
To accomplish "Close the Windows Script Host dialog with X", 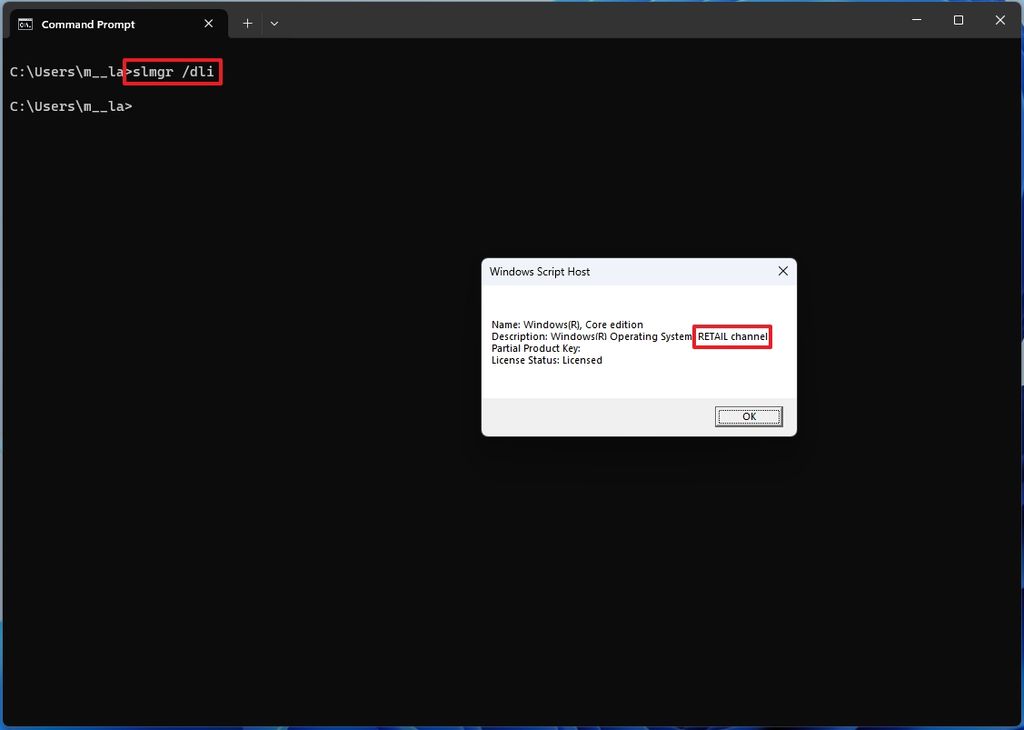I will tap(783, 271).
